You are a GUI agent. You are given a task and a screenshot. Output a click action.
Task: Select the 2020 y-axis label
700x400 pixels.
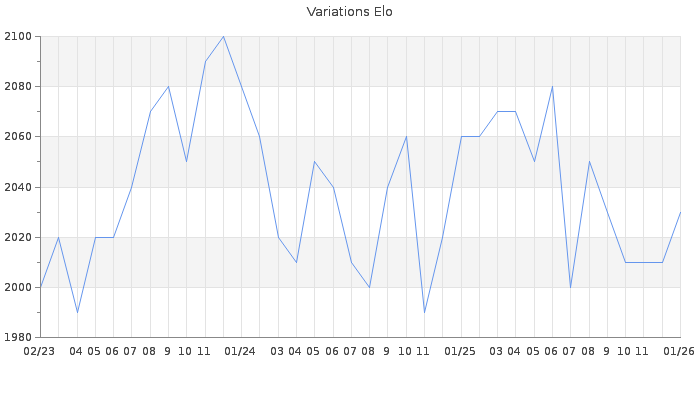coord(19,238)
